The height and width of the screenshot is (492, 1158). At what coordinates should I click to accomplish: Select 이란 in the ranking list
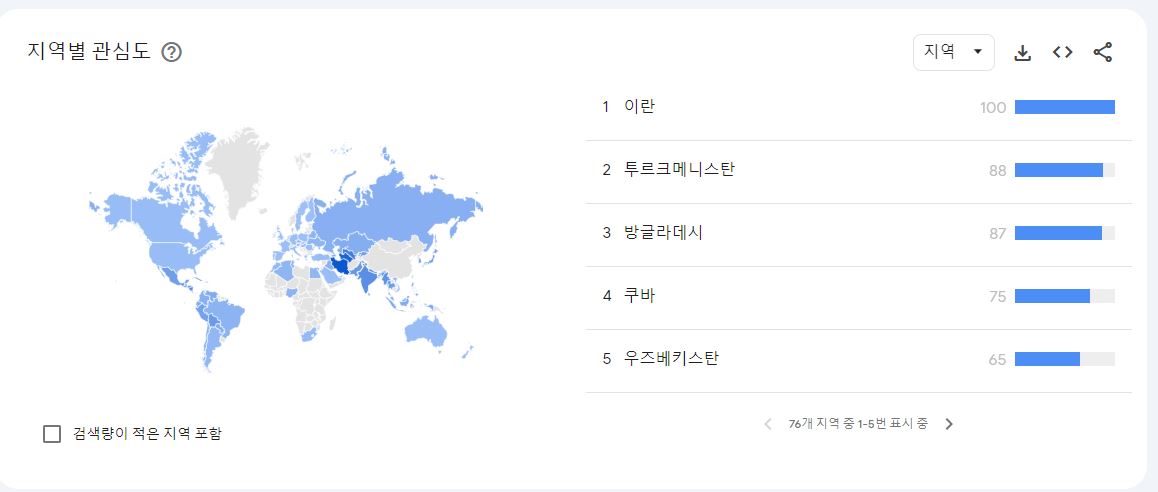(639, 107)
